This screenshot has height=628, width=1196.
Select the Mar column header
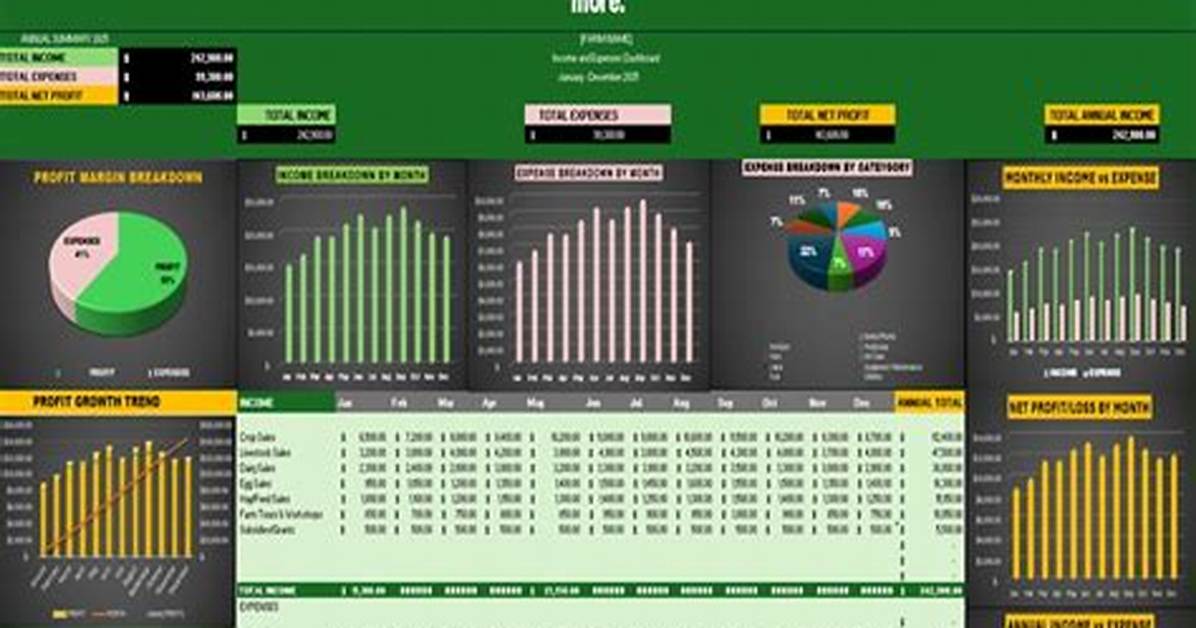click(x=445, y=402)
